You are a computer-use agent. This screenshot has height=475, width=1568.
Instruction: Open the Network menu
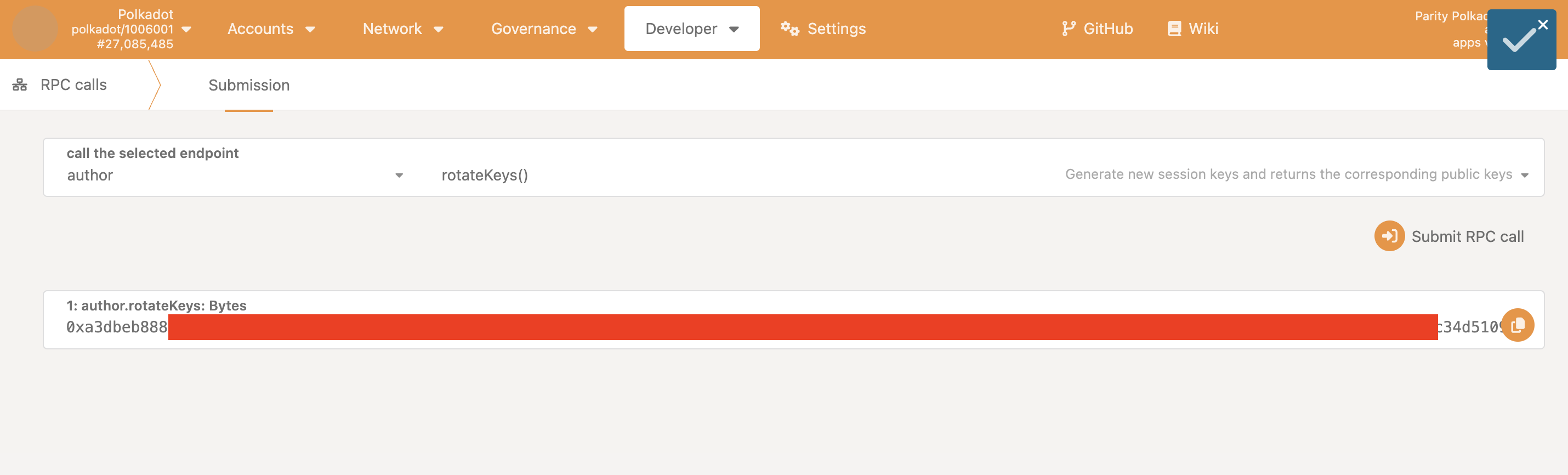click(402, 29)
